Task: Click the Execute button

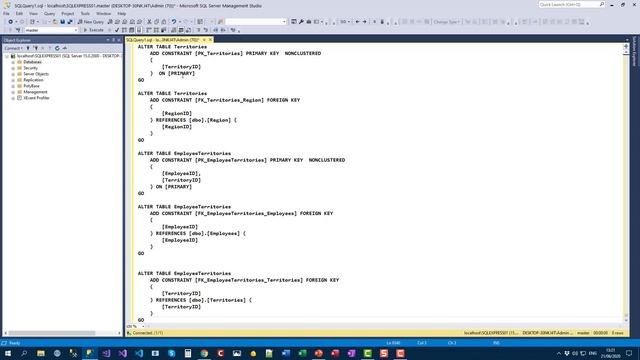Action: (93, 30)
